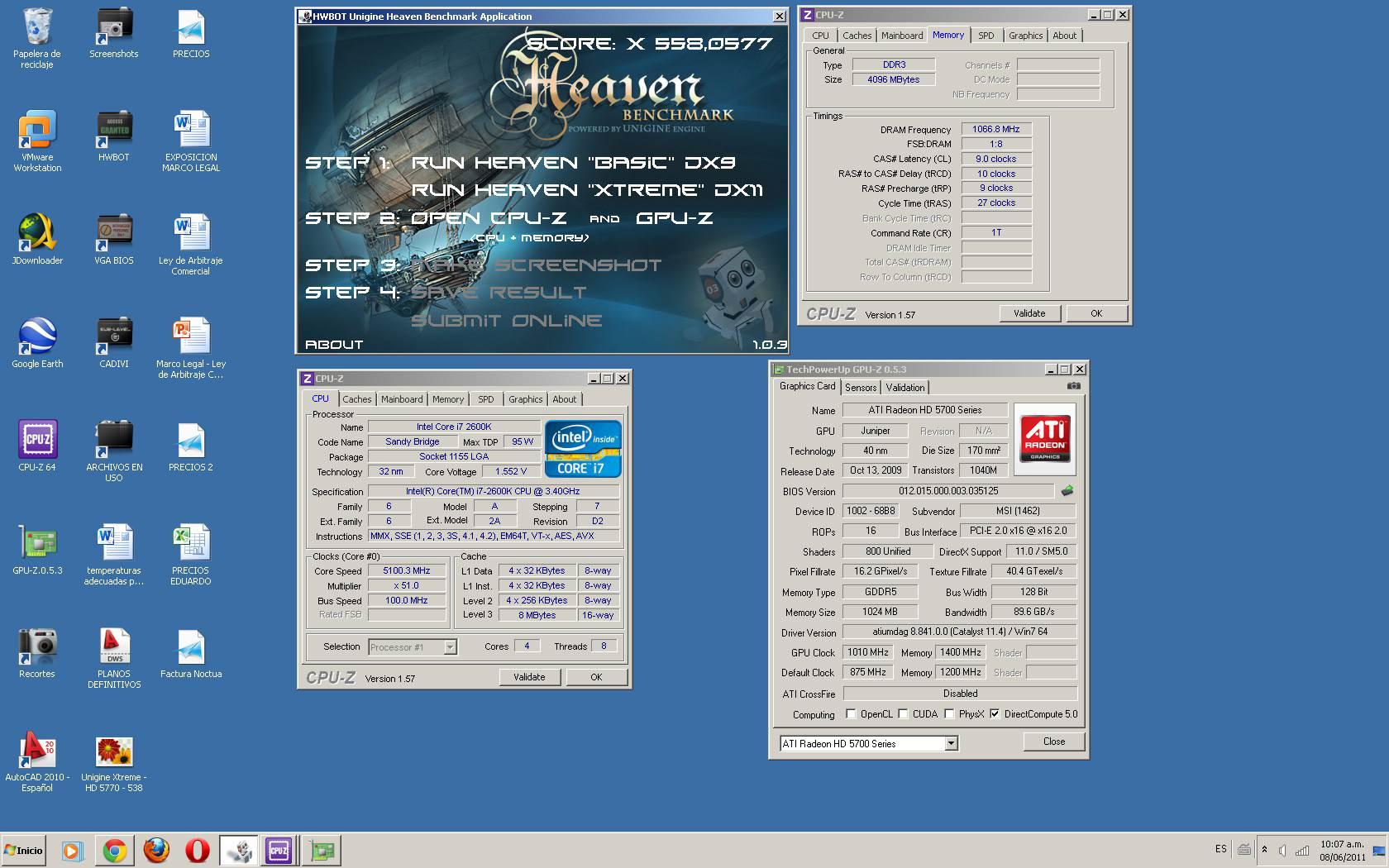Click OK in Memory CPU-Z window
The width and height of the screenshot is (1389, 868).
pyautogui.click(x=1096, y=313)
